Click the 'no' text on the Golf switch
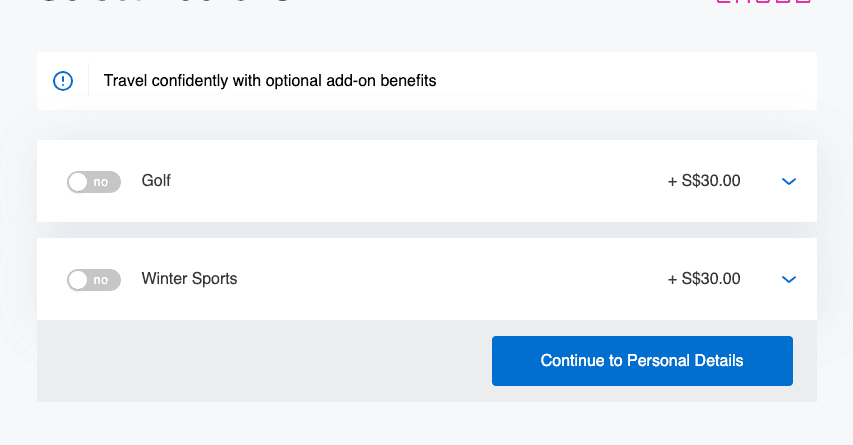The height and width of the screenshot is (445, 853). (x=101, y=182)
